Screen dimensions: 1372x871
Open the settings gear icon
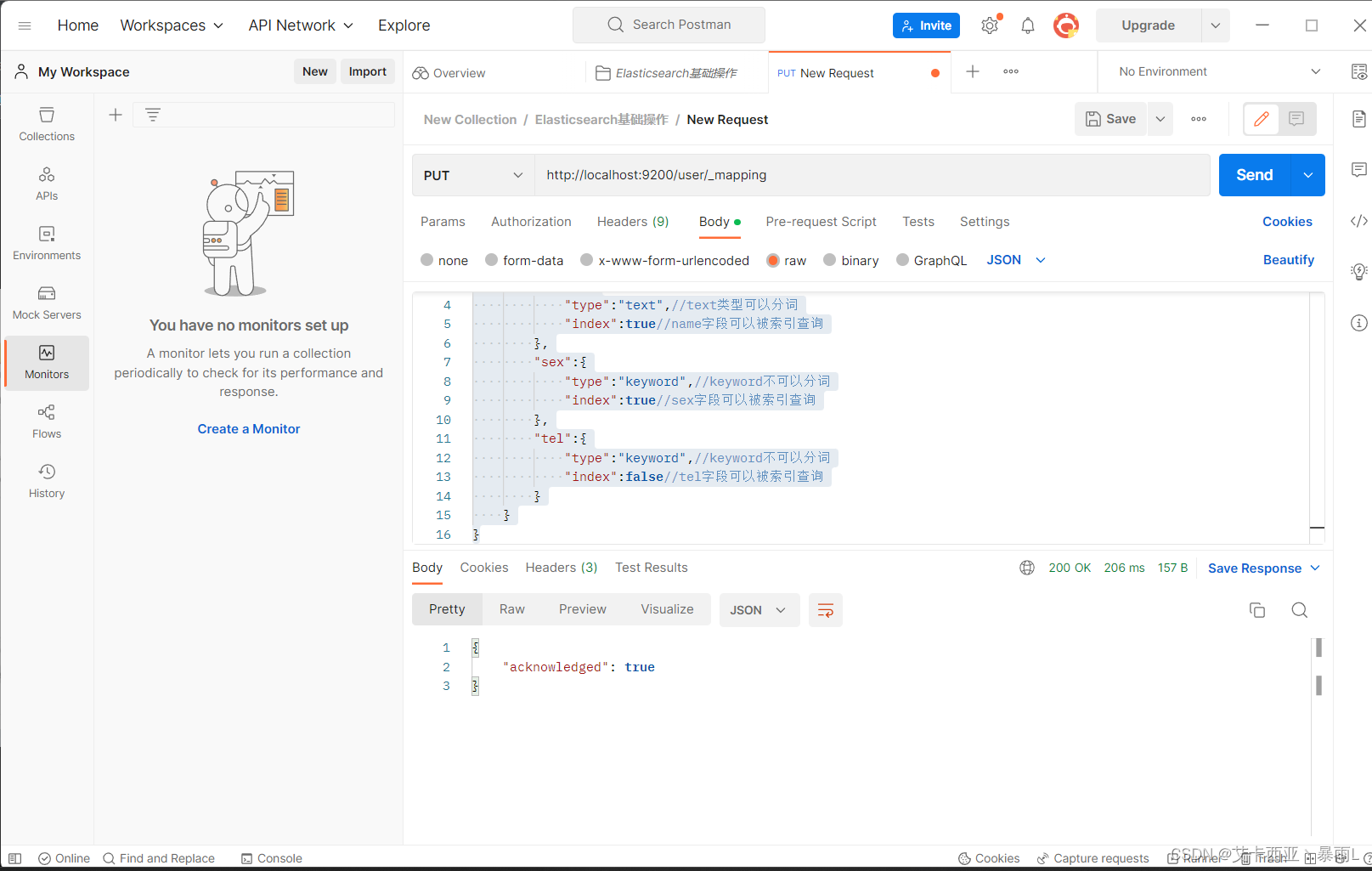pos(990,25)
